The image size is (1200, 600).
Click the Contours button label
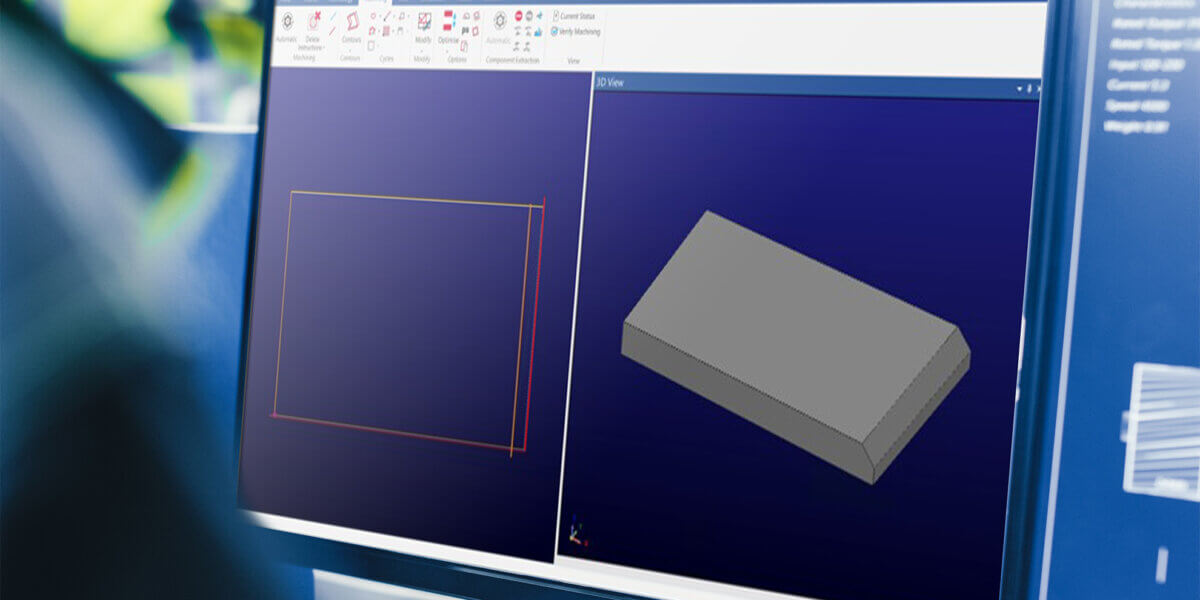(x=352, y=40)
